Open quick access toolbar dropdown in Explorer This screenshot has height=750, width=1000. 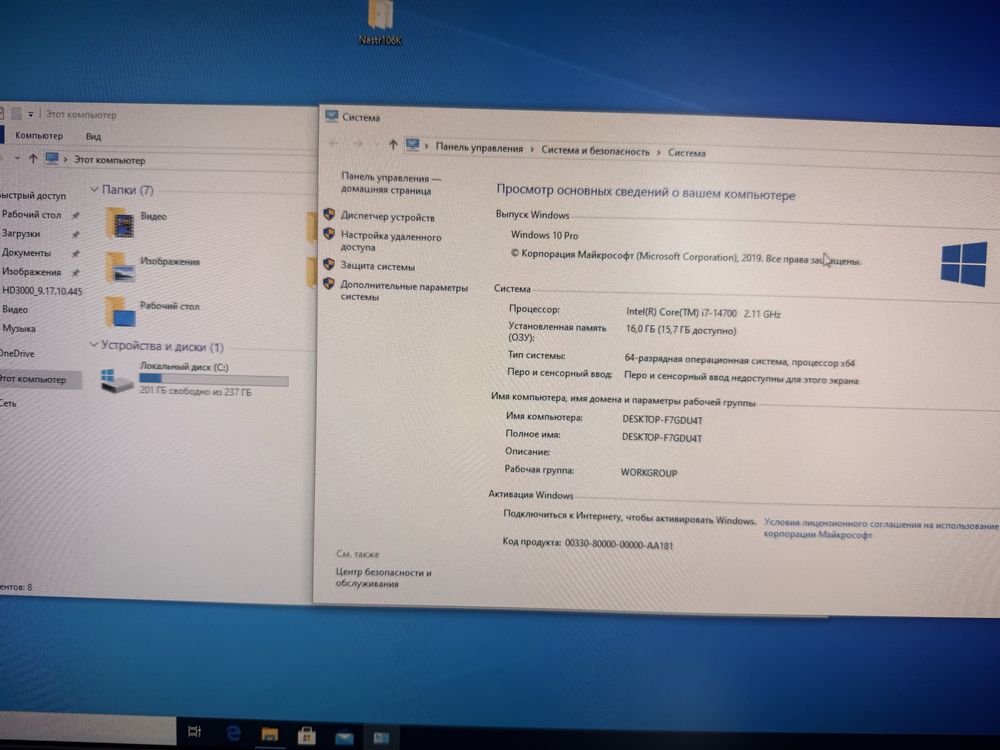[x=30, y=114]
